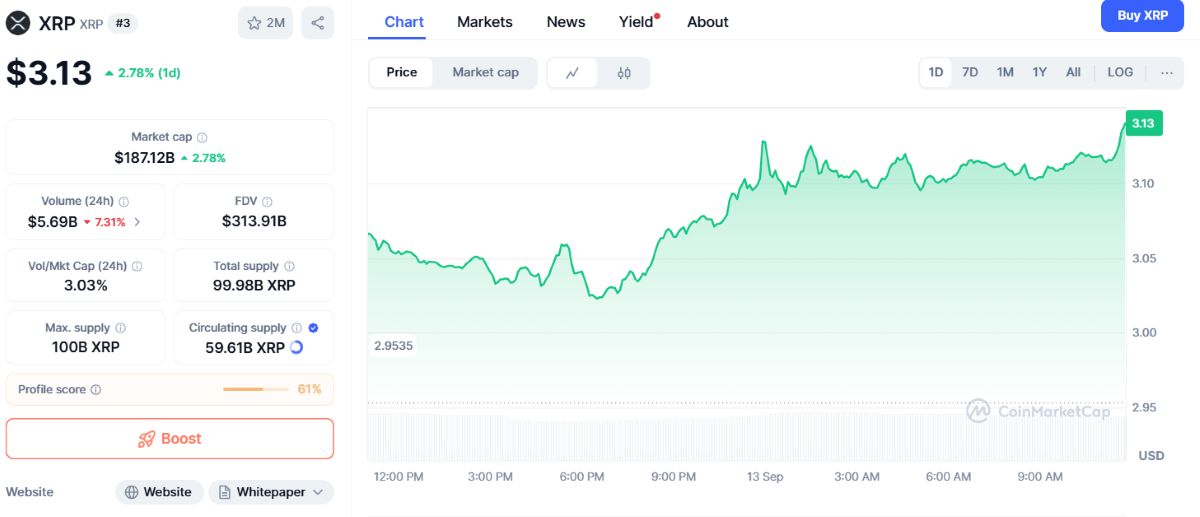Select the Market cap toggle
Screen dimensions: 1200x517
click(485, 72)
